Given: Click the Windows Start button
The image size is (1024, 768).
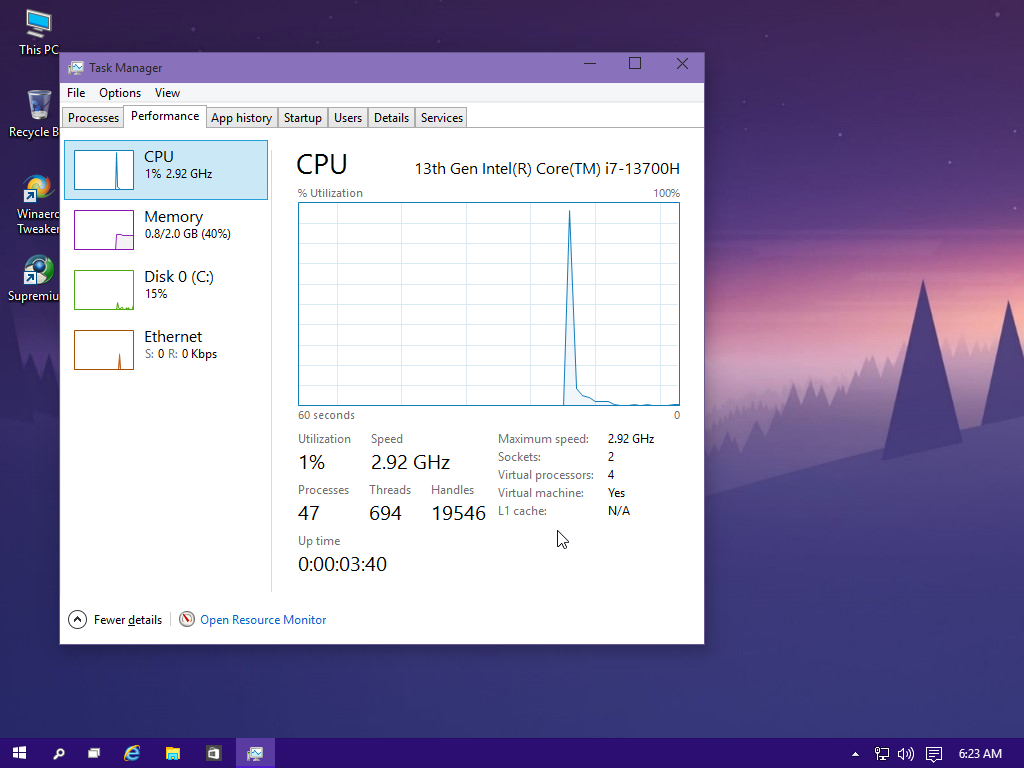Looking at the screenshot, I should (19, 753).
